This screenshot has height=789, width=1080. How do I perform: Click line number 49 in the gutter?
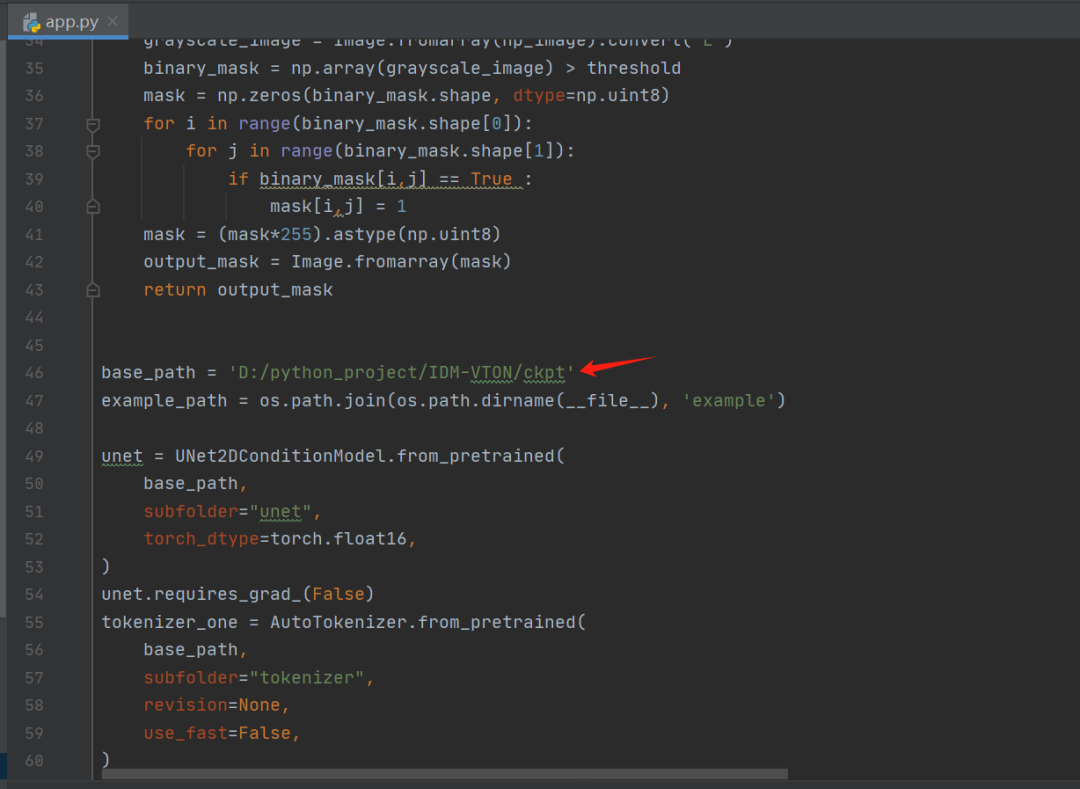pyautogui.click(x=34, y=456)
